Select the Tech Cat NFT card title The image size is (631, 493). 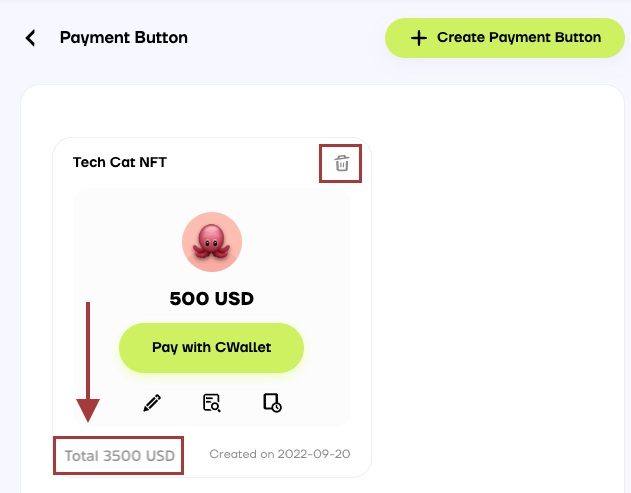click(120, 162)
